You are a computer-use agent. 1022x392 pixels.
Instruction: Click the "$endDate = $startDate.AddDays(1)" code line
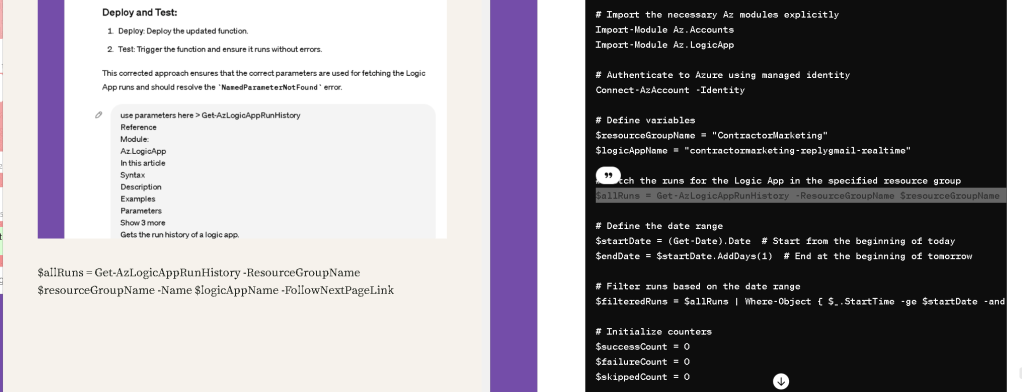point(783,256)
